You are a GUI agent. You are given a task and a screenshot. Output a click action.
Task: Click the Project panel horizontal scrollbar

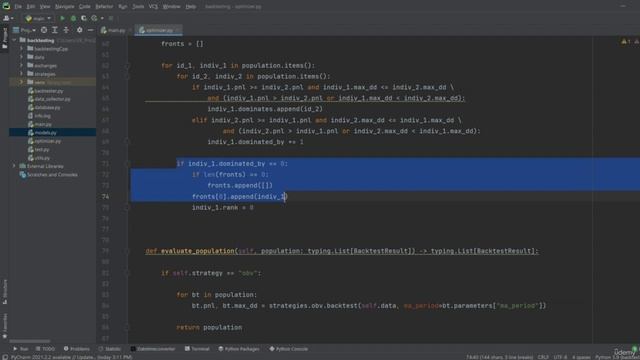pyautogui.click(x=30, y=341)
